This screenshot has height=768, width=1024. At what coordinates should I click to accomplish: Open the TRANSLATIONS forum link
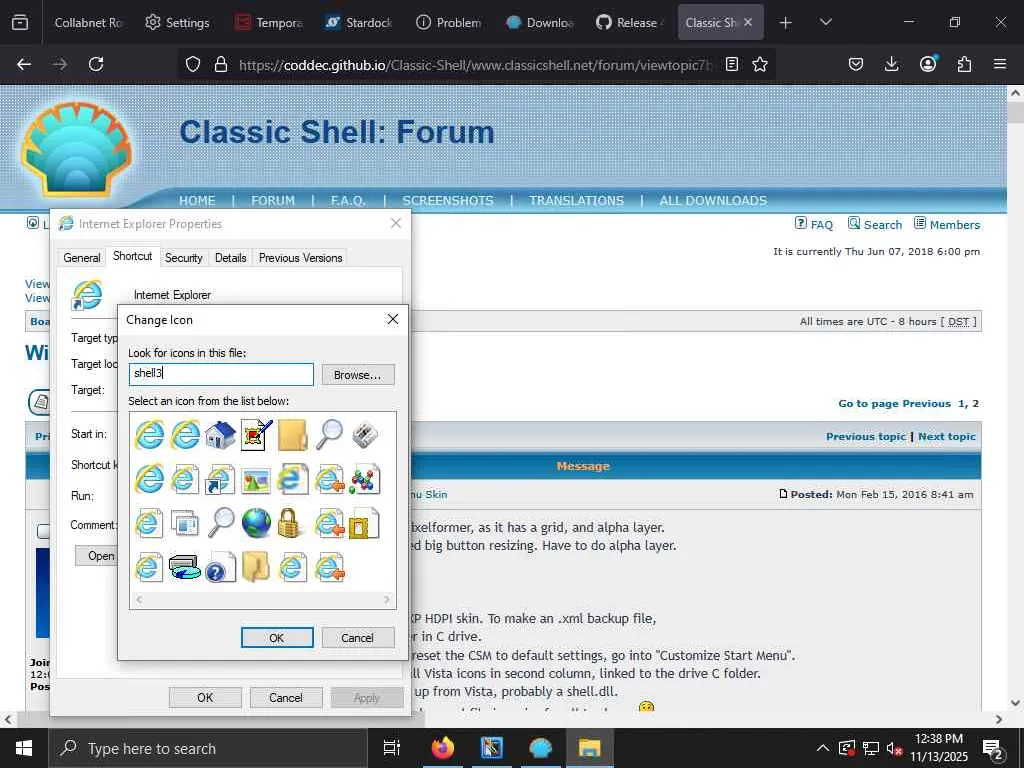point(576,200)
